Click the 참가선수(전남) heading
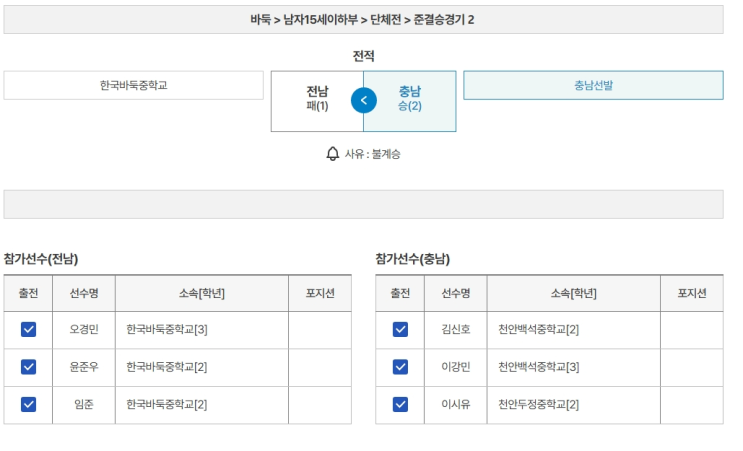Viewport: 743px width, 451px height. (41, 259)
